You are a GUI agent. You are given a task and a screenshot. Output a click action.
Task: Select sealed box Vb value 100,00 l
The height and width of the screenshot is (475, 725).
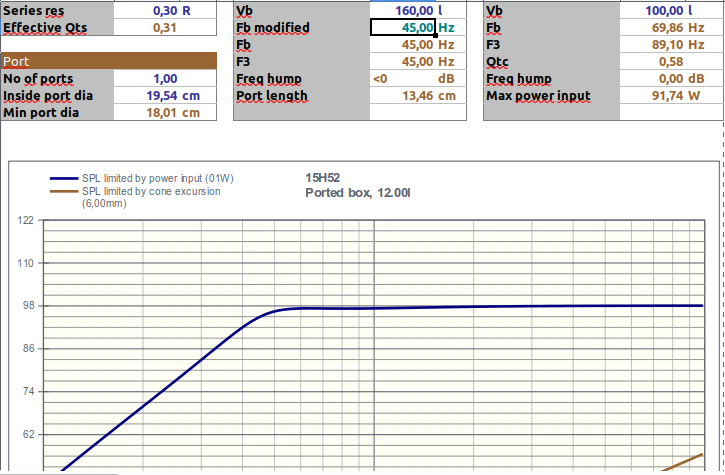671,10
